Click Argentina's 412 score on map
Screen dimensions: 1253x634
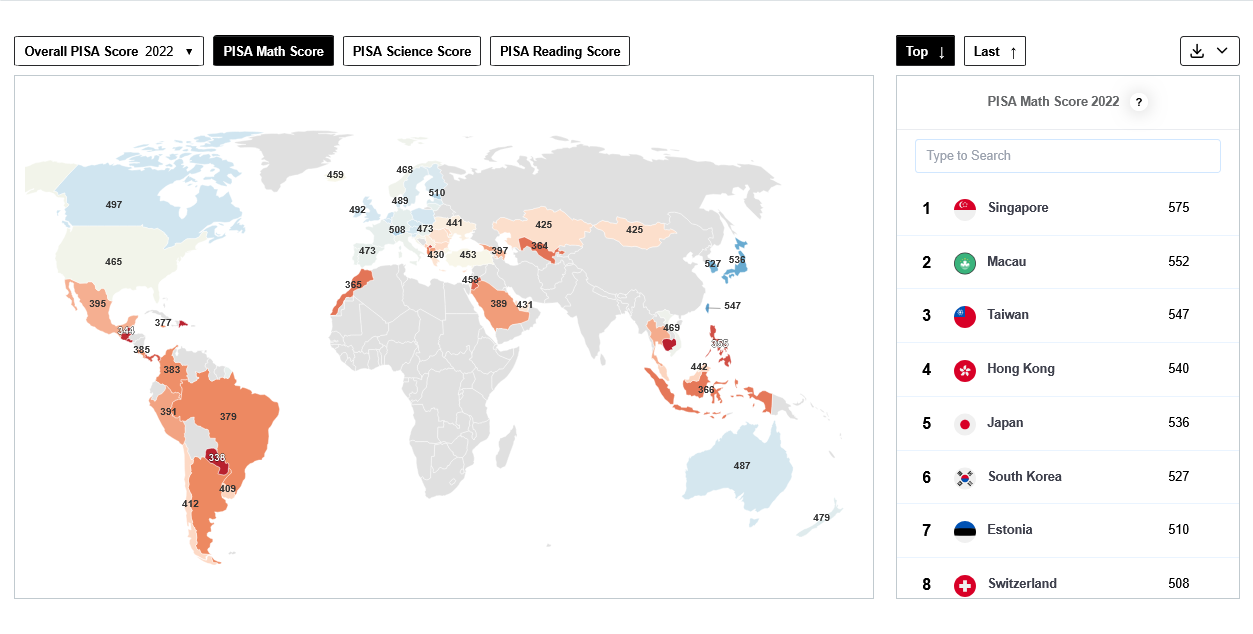click(x=191, y=504)
